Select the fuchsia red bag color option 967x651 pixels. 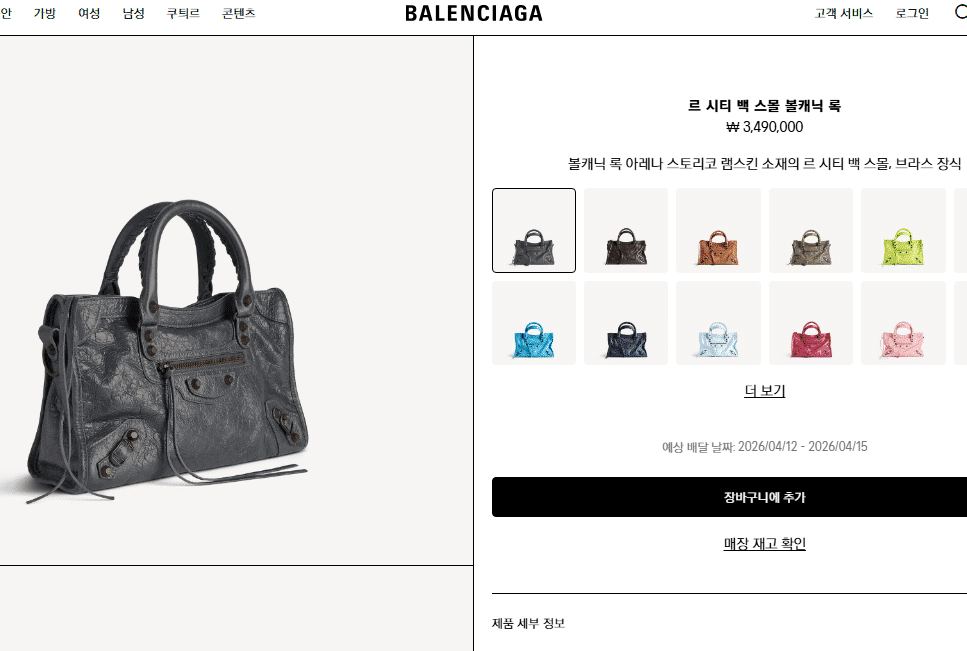[x=811, y=323]
